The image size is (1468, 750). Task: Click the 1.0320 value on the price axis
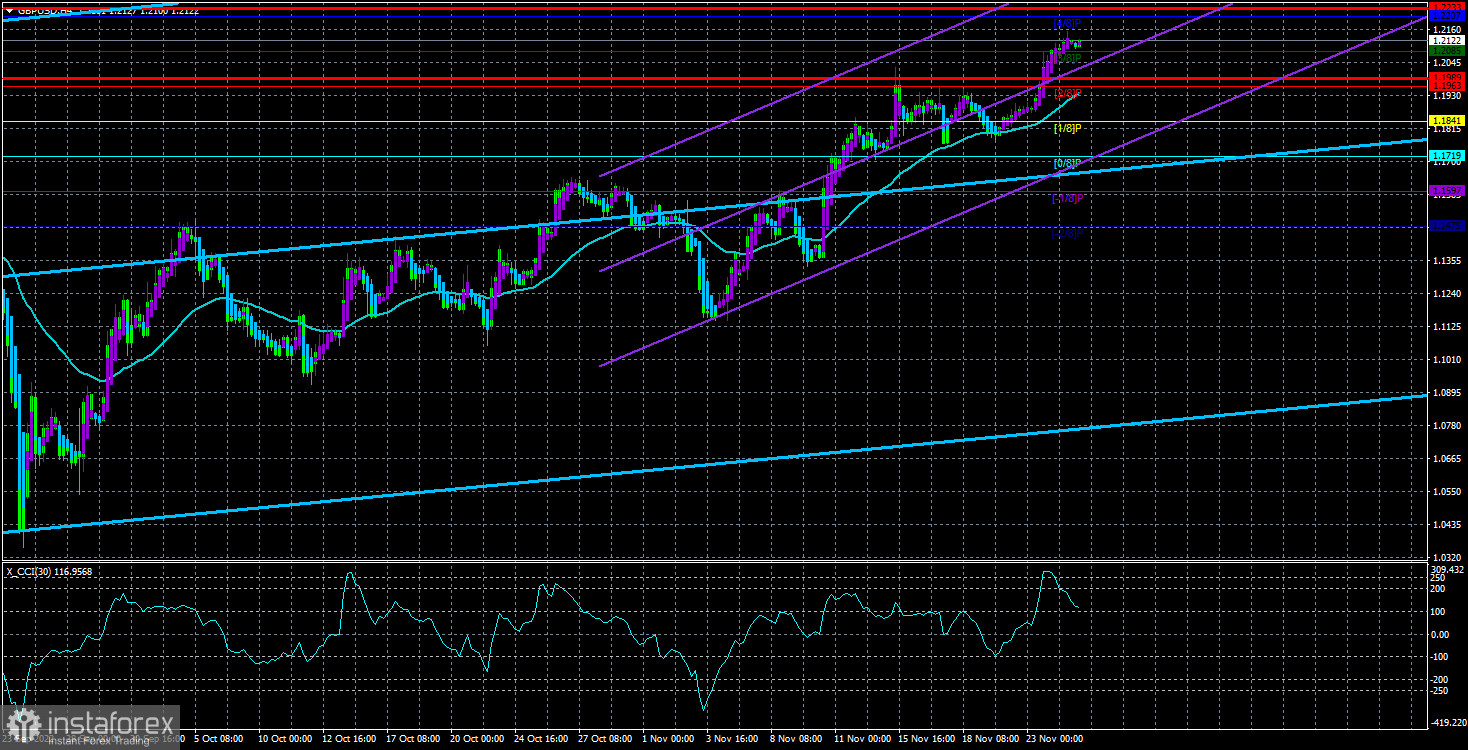[x=1445, y=557]
